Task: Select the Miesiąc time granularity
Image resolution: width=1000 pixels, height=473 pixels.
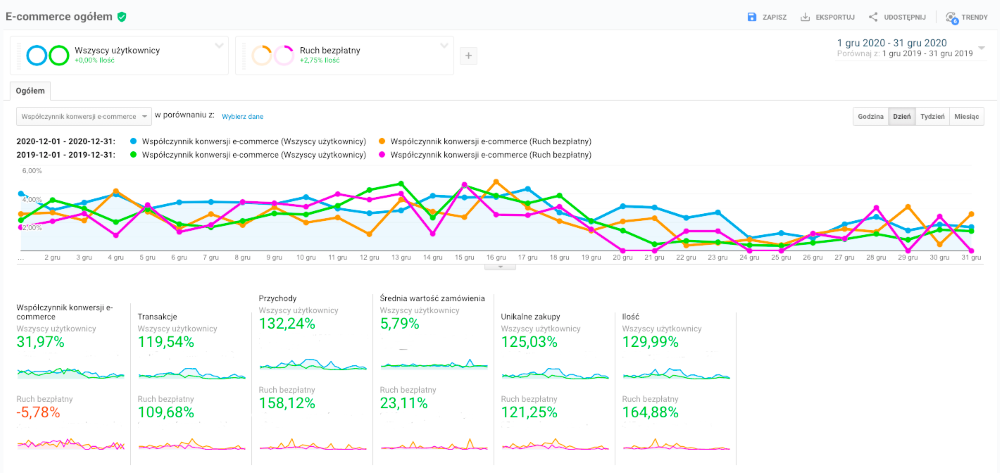Action: pos(967,117)
